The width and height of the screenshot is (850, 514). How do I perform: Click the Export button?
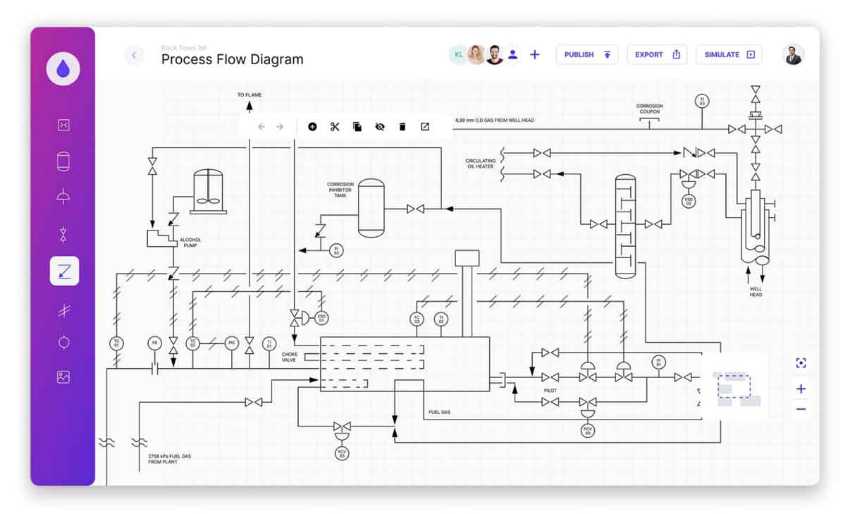pos(657,55)
